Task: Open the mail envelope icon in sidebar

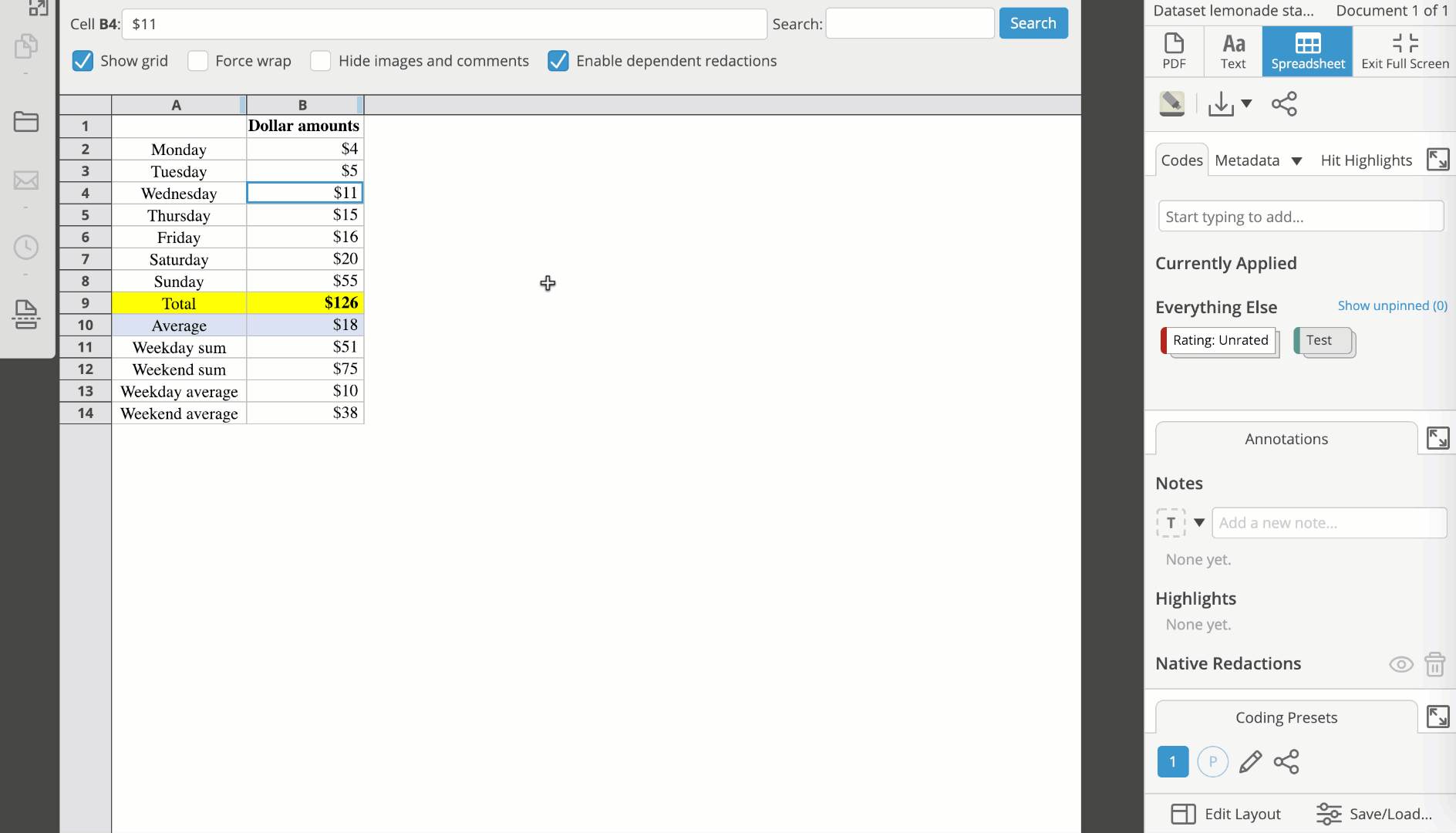Action: pyautogui.click(x=26, y=180)
